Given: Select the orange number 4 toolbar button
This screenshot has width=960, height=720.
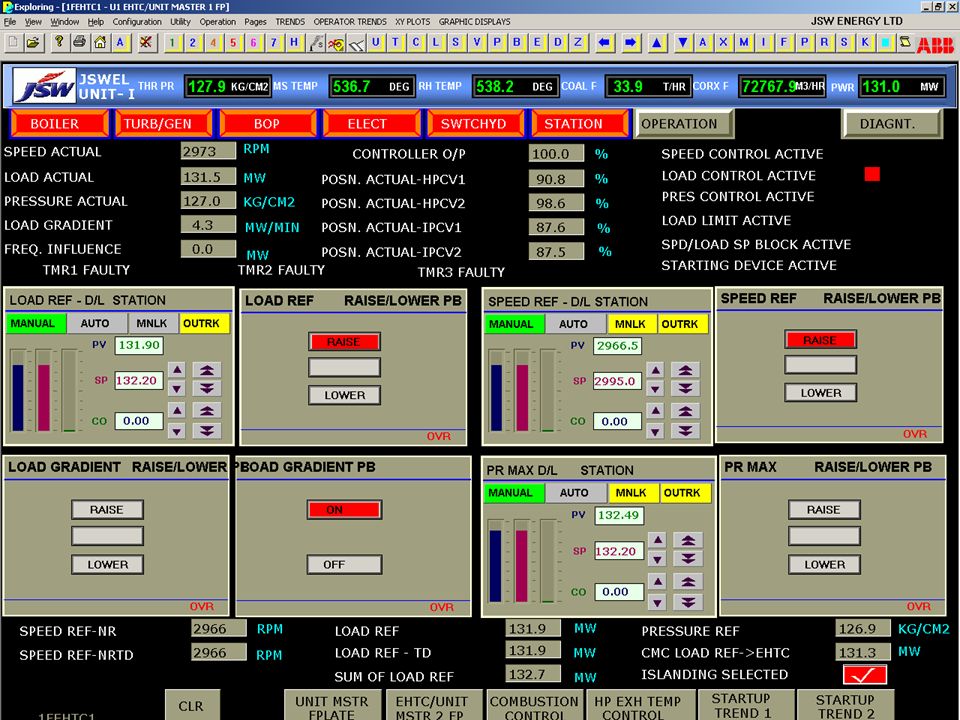Looking at the screenshot, I should (213, 43).
